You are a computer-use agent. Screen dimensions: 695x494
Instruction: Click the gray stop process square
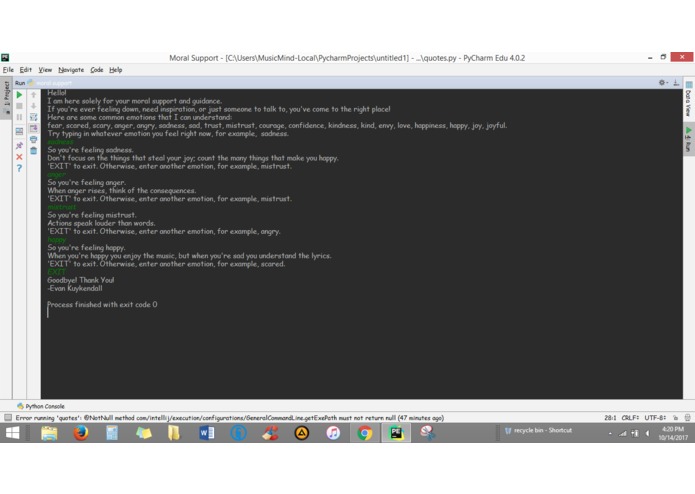[x=19, y=106]
